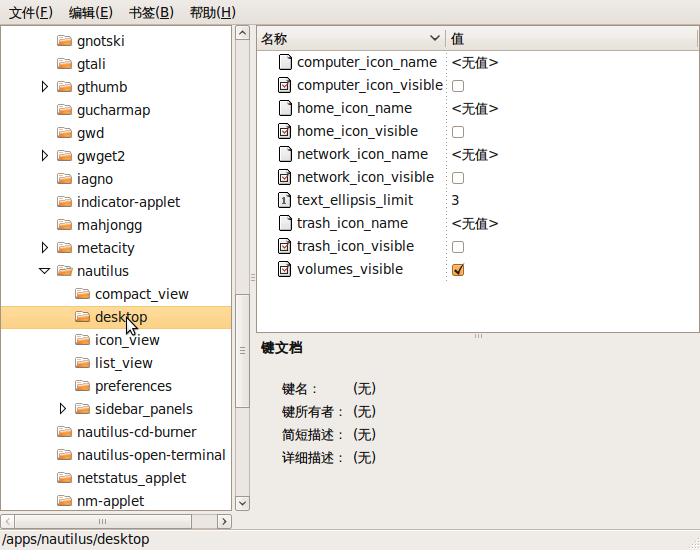Click the gtali folder icon
The image size is (700, 550).
click(65, 63)
